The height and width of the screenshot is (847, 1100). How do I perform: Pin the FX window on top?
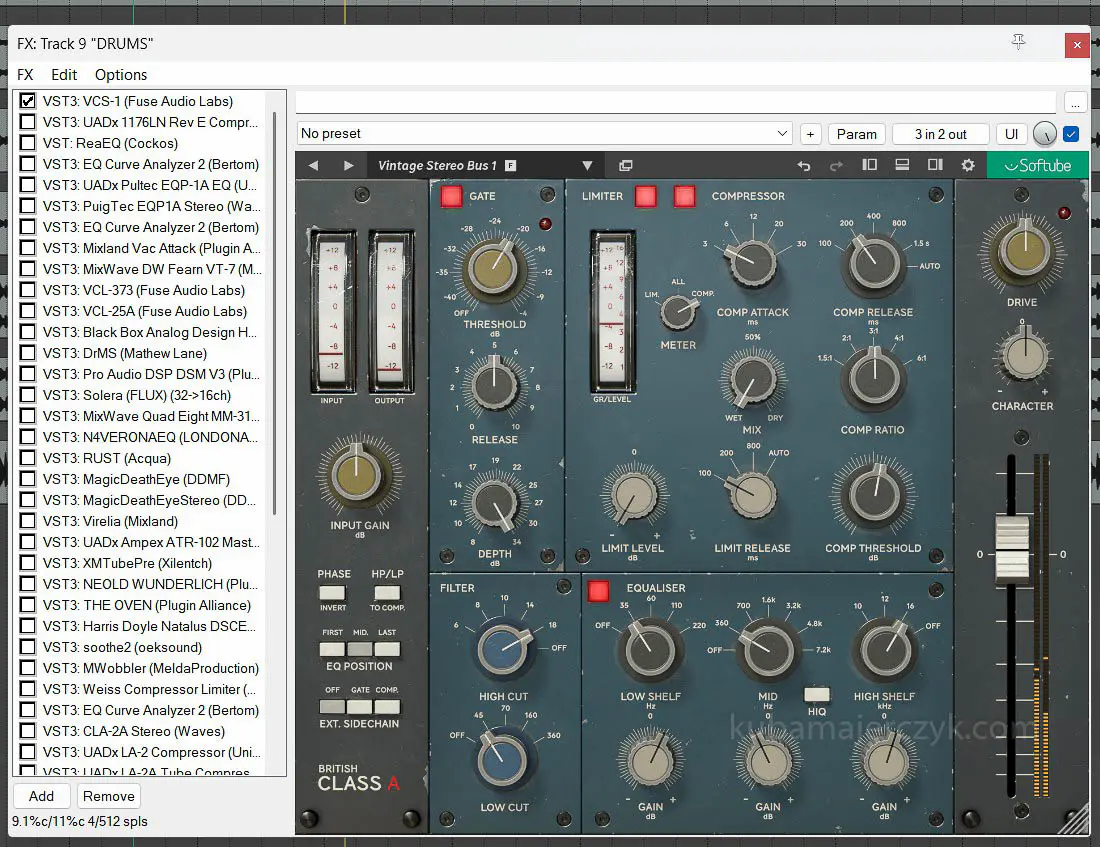click(1018, 42)
